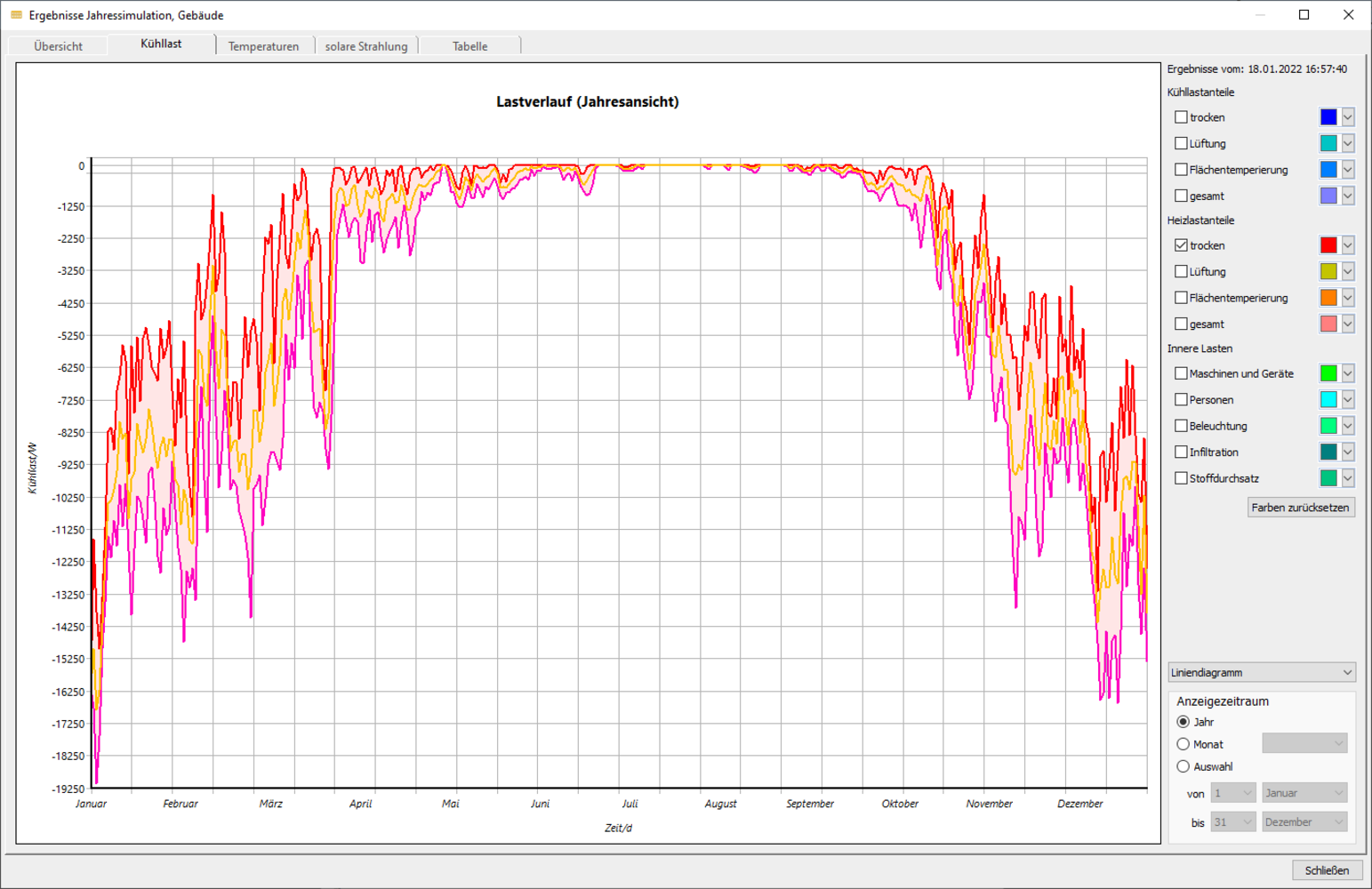The image size is (1372, 889).
Task: Click lavender swatch for Kühllast gesamt
Action: [x=1328, y=196]
